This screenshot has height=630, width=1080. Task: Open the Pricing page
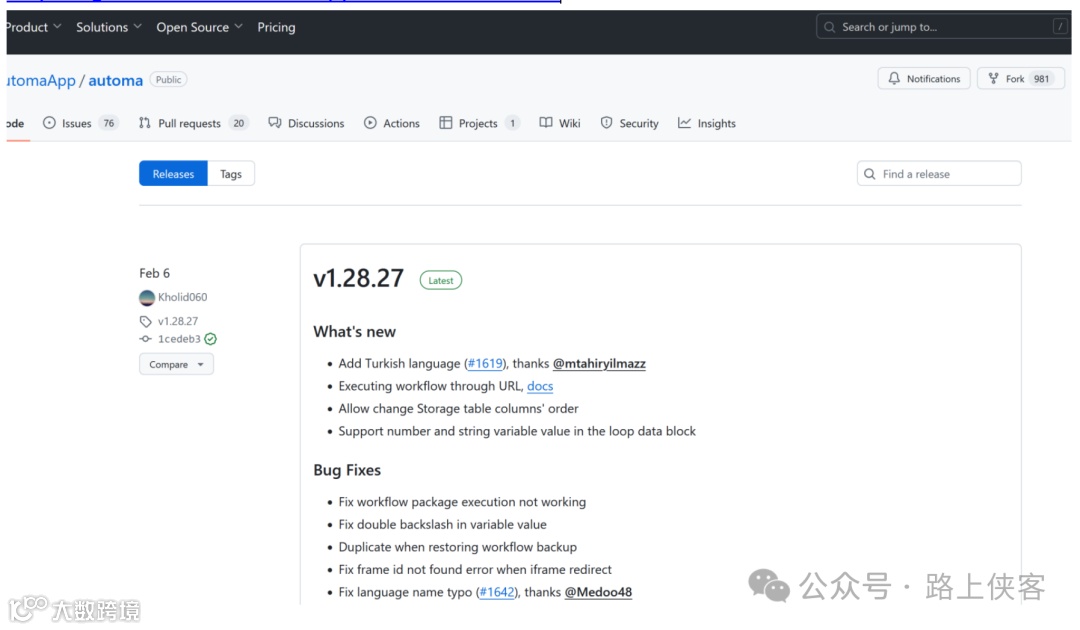[x=276, y=27]
